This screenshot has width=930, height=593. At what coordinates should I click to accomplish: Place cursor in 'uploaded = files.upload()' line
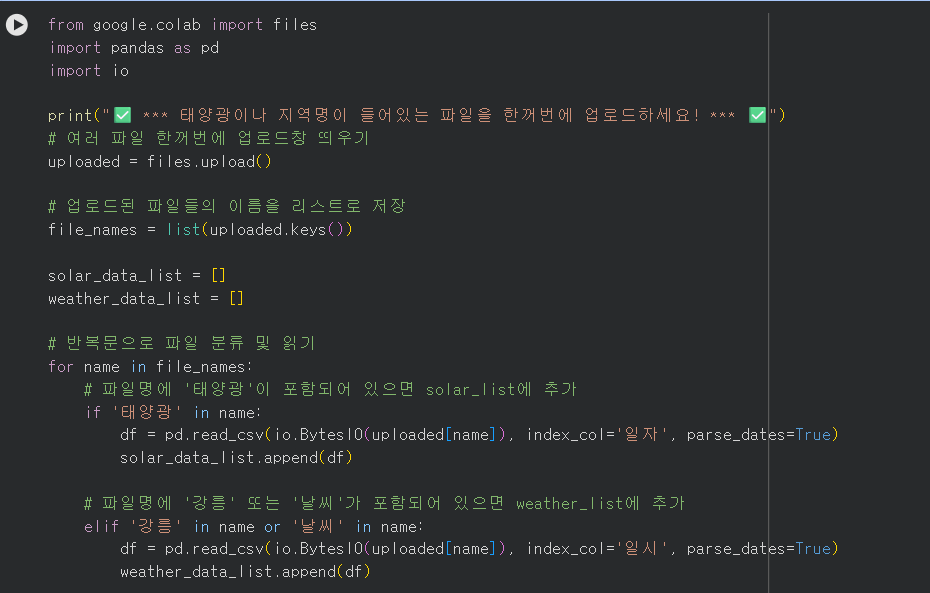(160, 162)
